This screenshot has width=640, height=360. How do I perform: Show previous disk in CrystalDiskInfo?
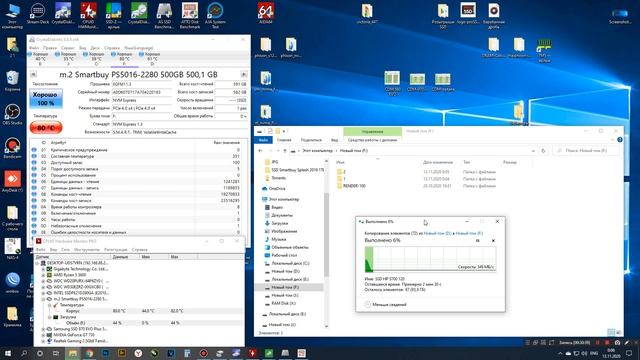coord(33,74)
